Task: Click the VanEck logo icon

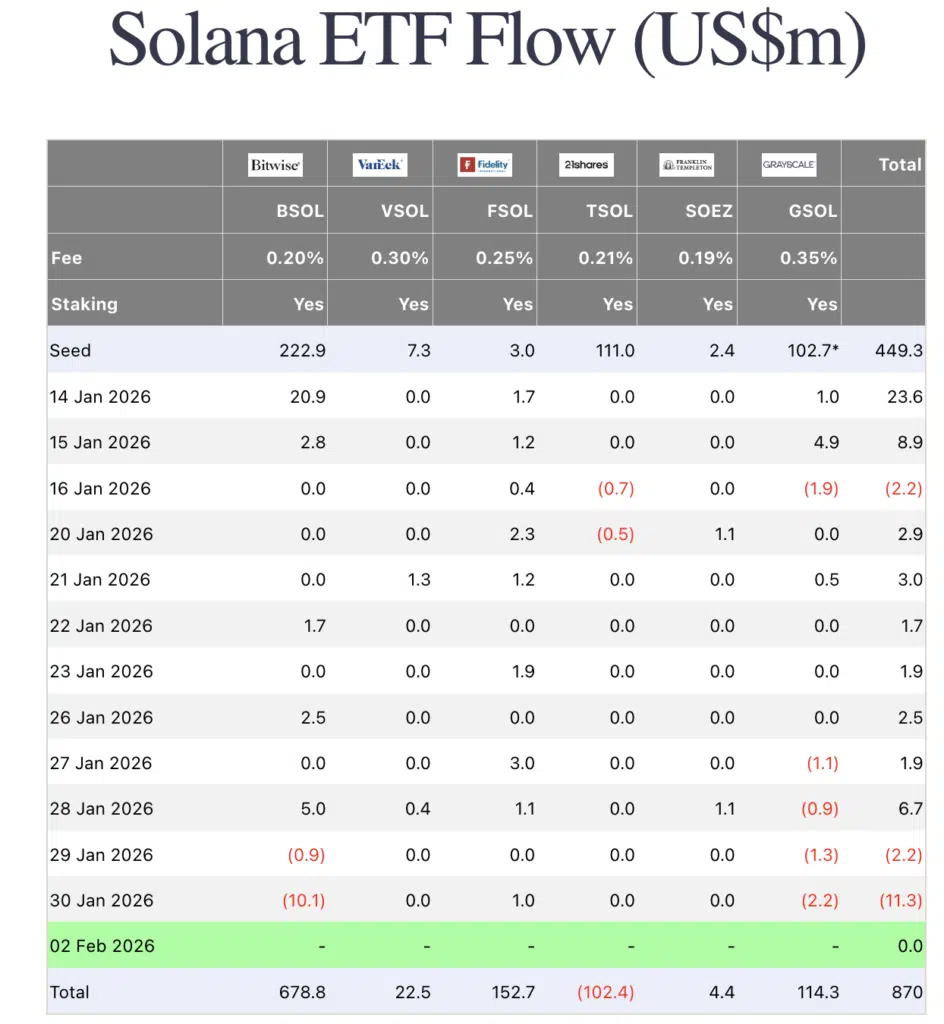Action: pos(379,165)
